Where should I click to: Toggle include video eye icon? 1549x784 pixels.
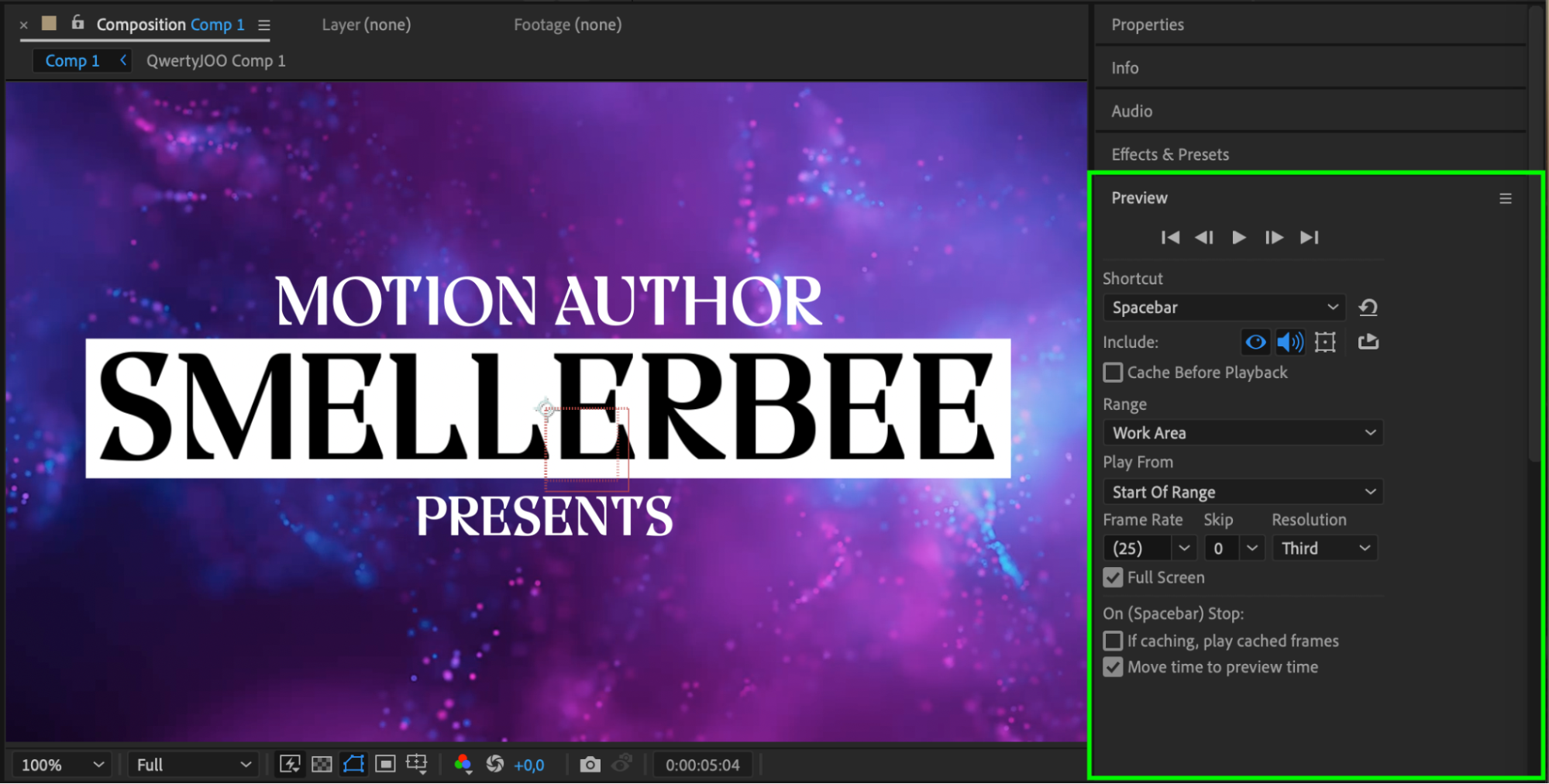1255,342
